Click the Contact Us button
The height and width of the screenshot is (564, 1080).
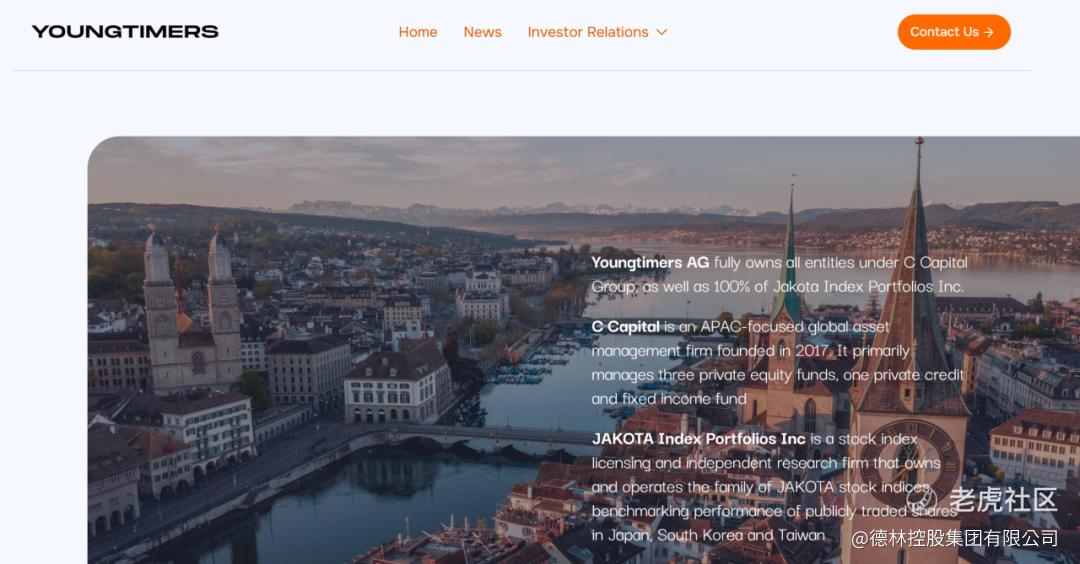pos(954,32)
